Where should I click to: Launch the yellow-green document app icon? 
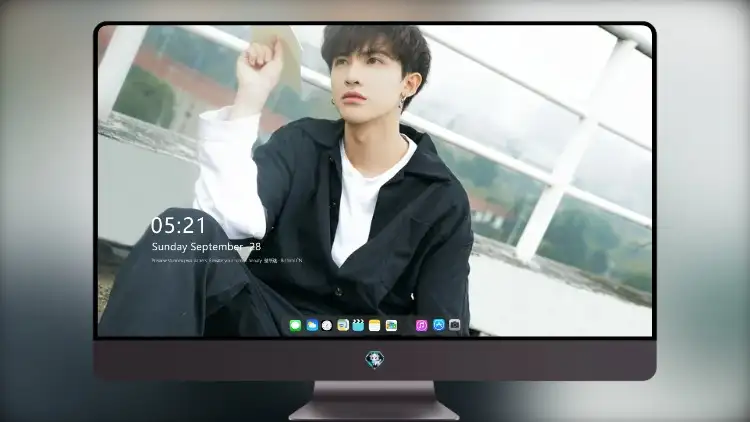tap(343, 326)
